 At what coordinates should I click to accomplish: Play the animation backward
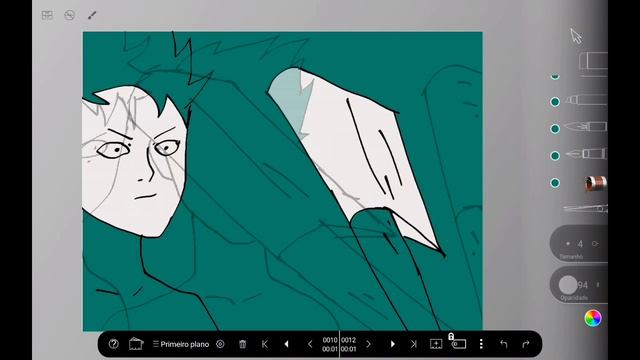click(287, 344)
